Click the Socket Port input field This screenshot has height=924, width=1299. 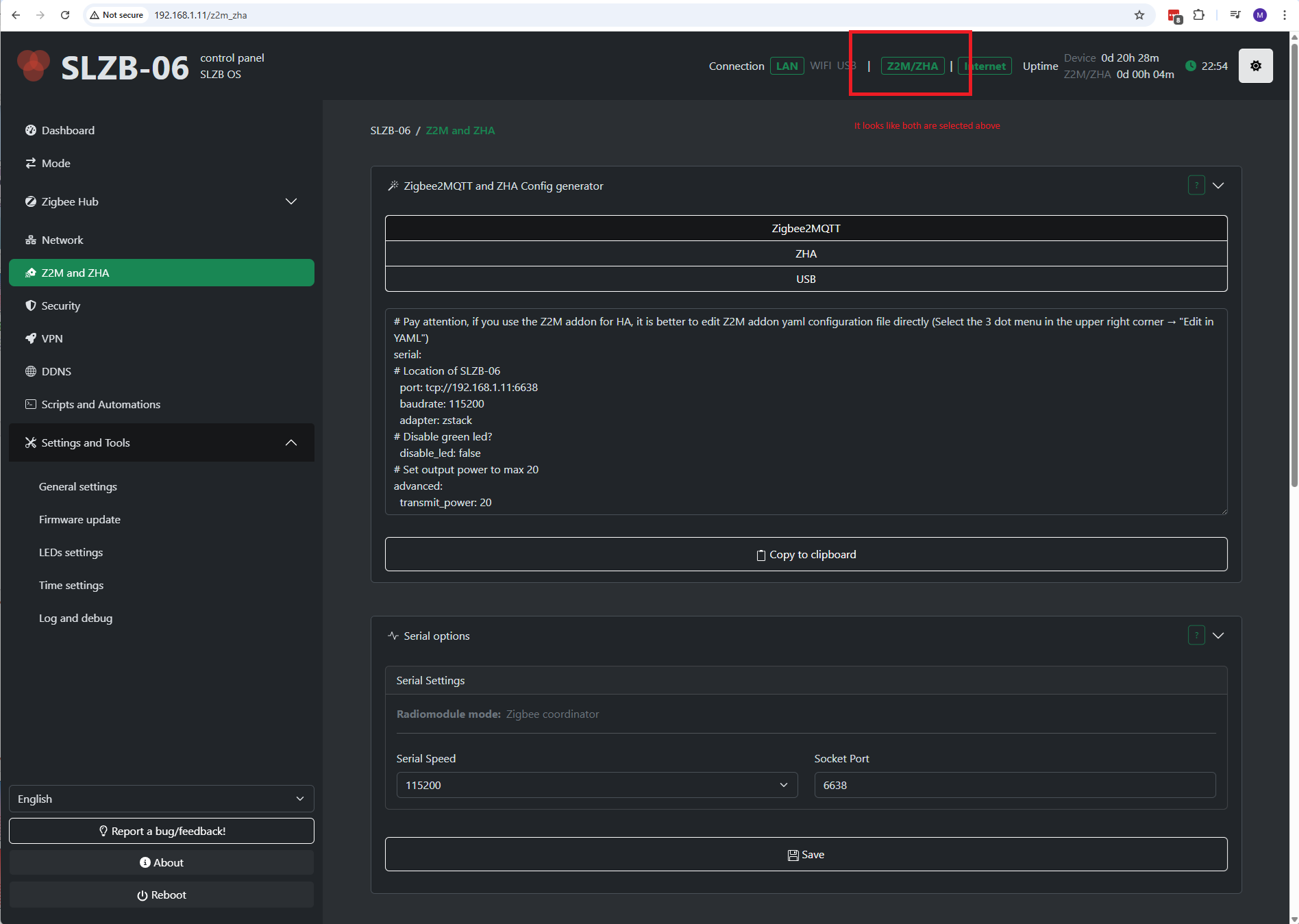(x=1014, y=785)
